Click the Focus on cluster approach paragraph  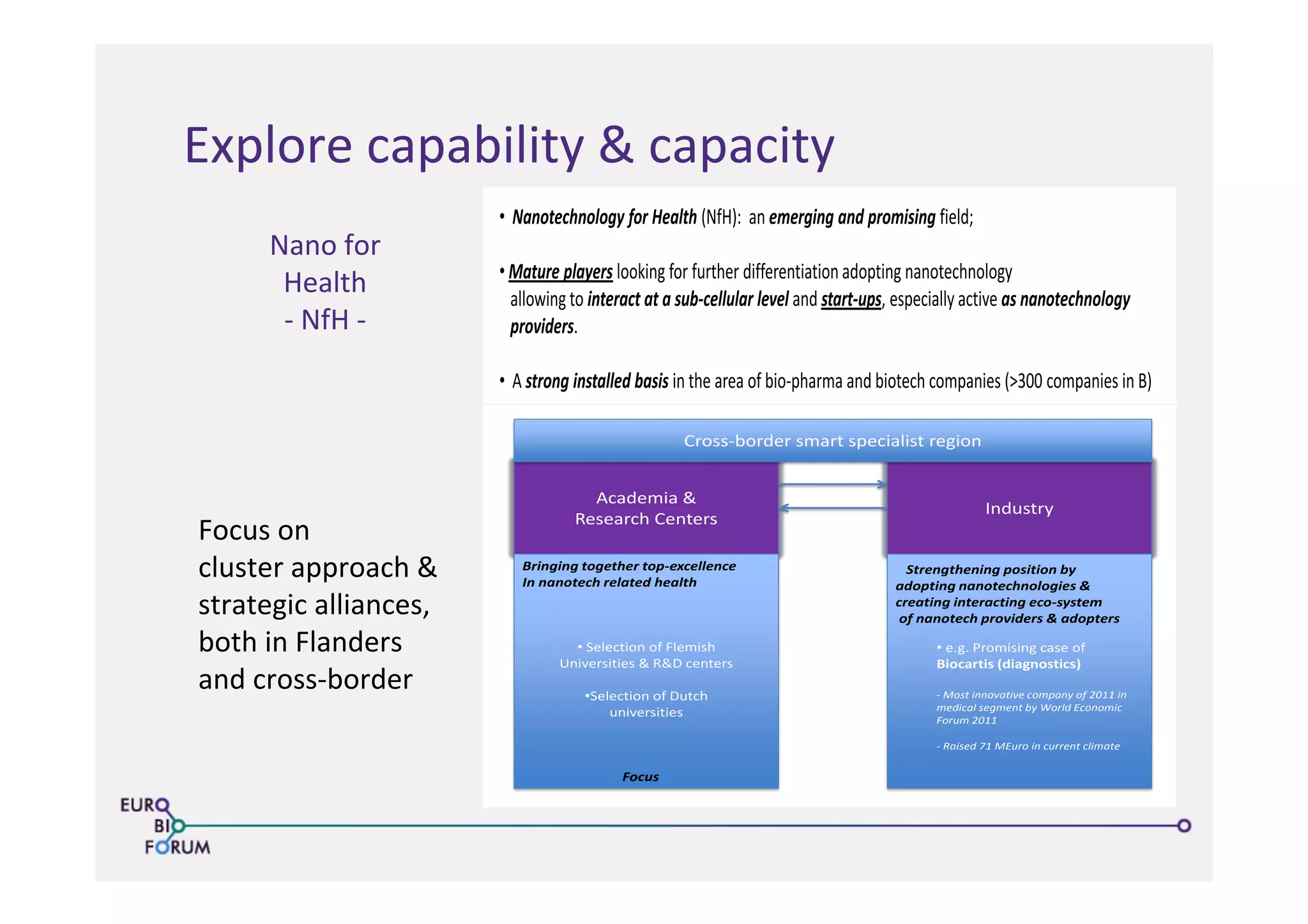[317, 604]
